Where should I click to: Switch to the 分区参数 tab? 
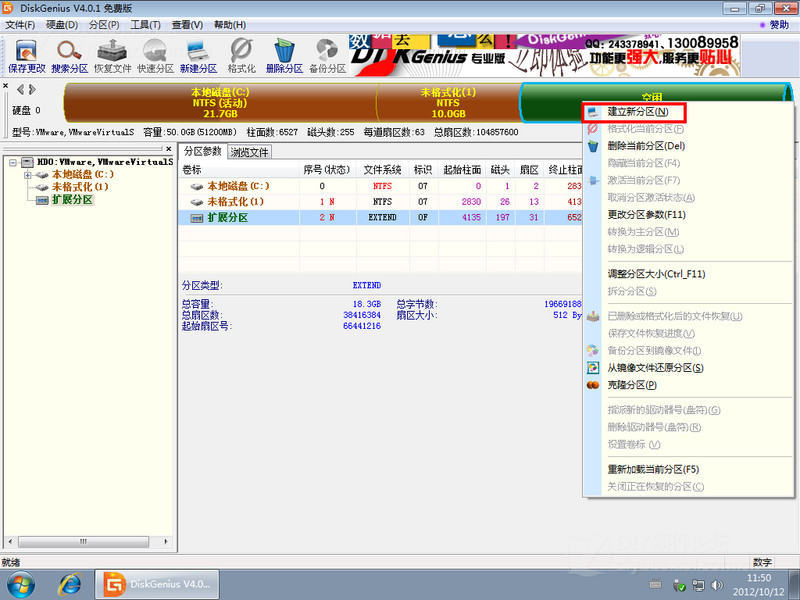[x=203, y=152]
